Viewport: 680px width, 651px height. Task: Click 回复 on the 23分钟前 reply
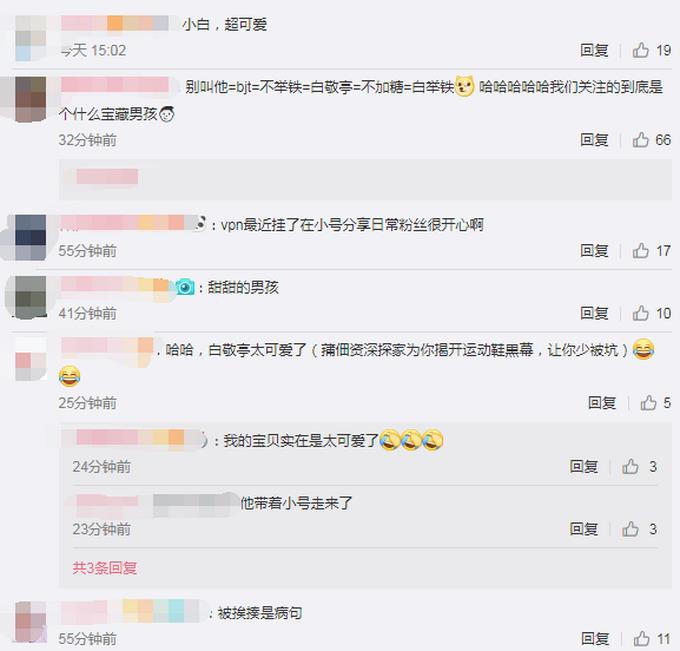tap(584, 529)
